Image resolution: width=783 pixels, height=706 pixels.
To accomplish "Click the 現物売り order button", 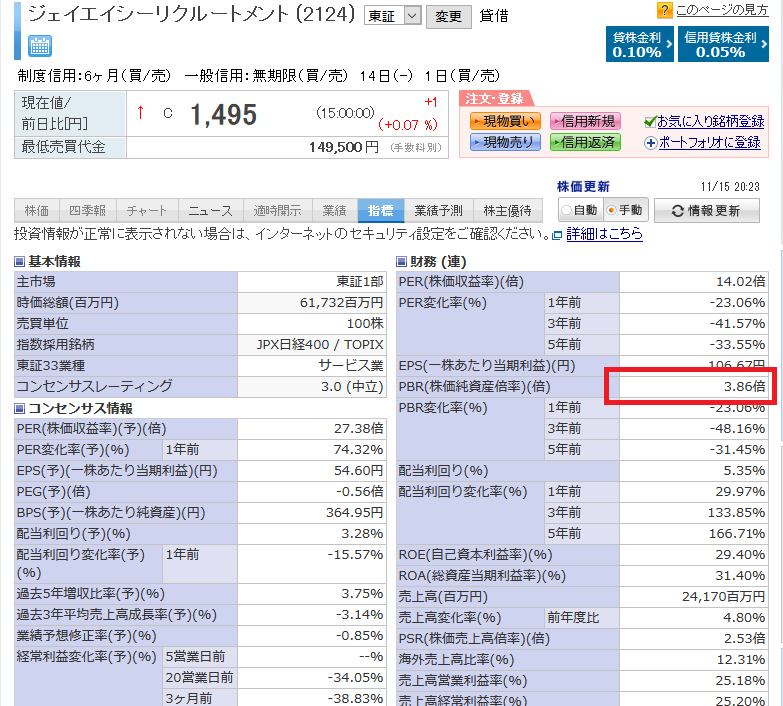I will click(505, 142).
